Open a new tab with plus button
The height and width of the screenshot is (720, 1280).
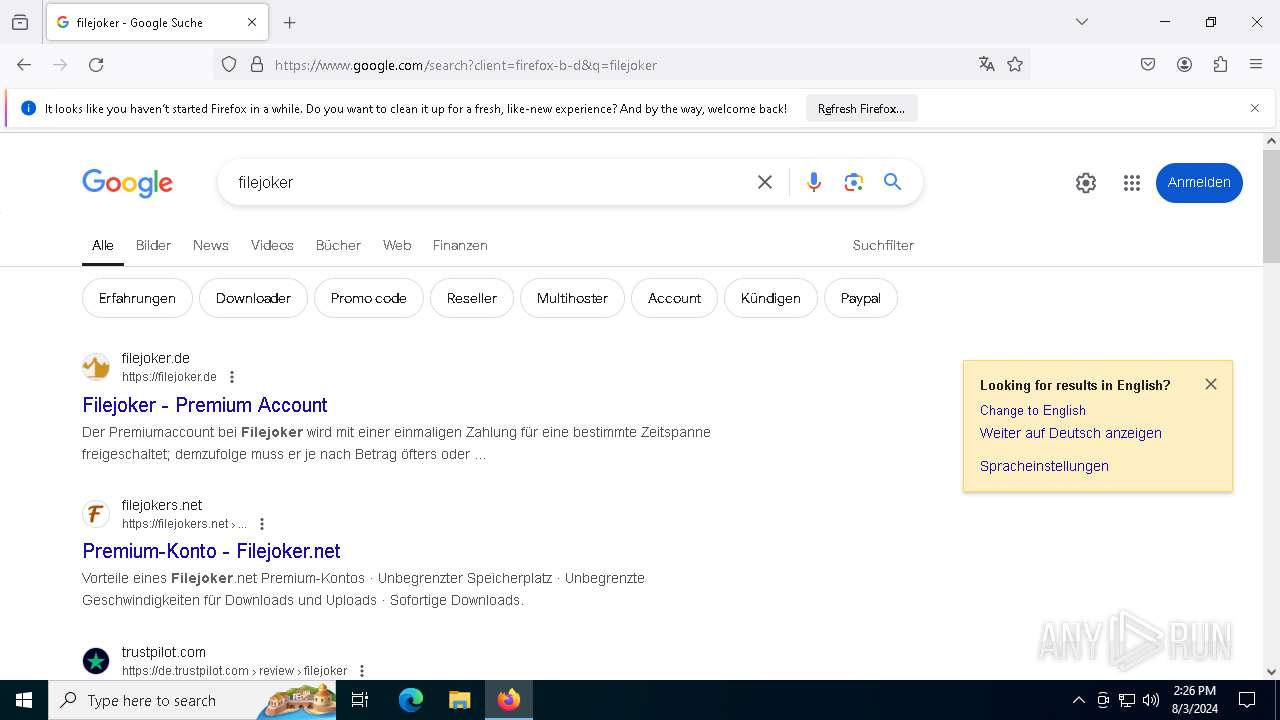point(290,22)
